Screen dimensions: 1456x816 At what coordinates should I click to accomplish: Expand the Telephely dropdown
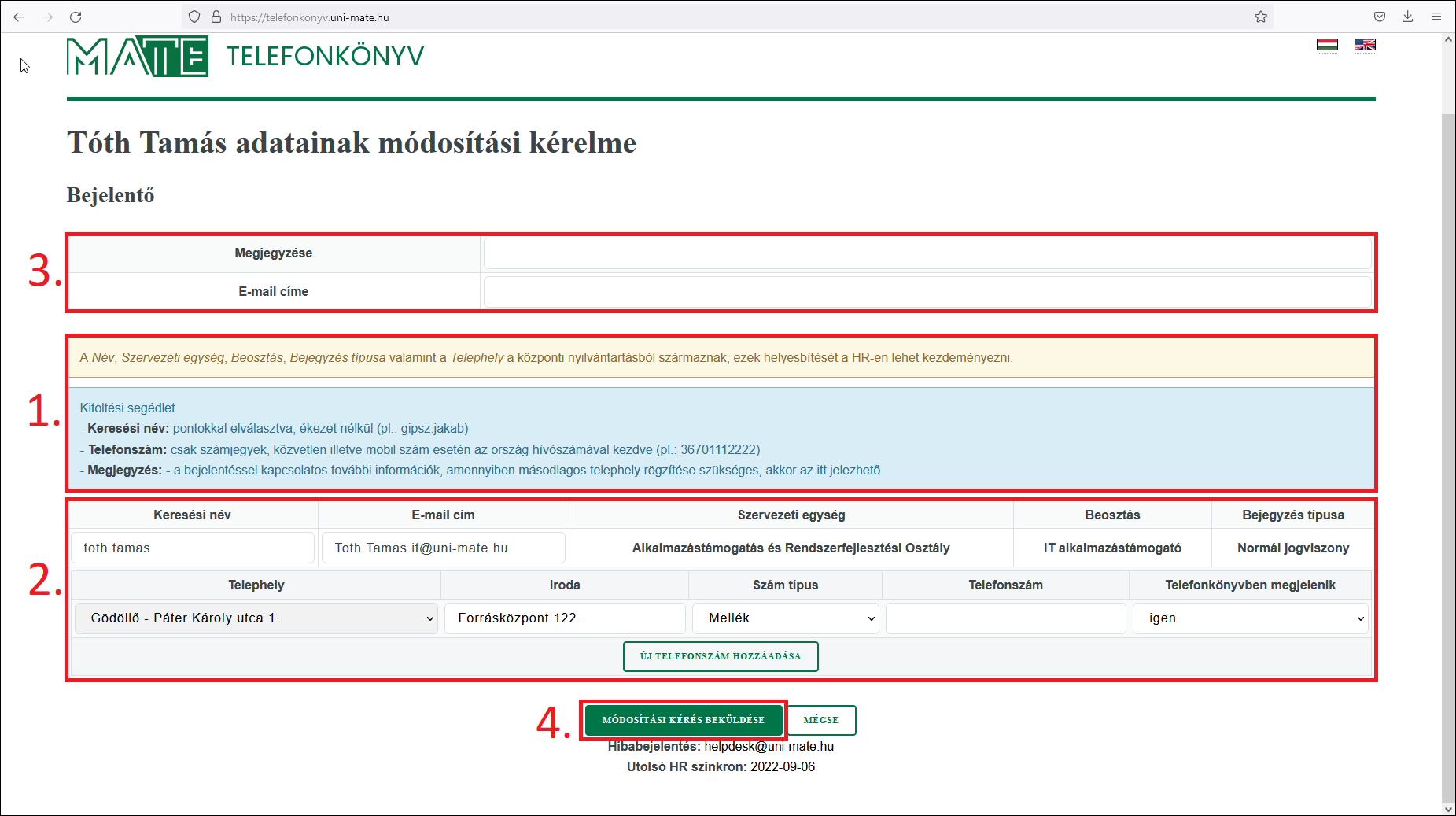point(256,618)
